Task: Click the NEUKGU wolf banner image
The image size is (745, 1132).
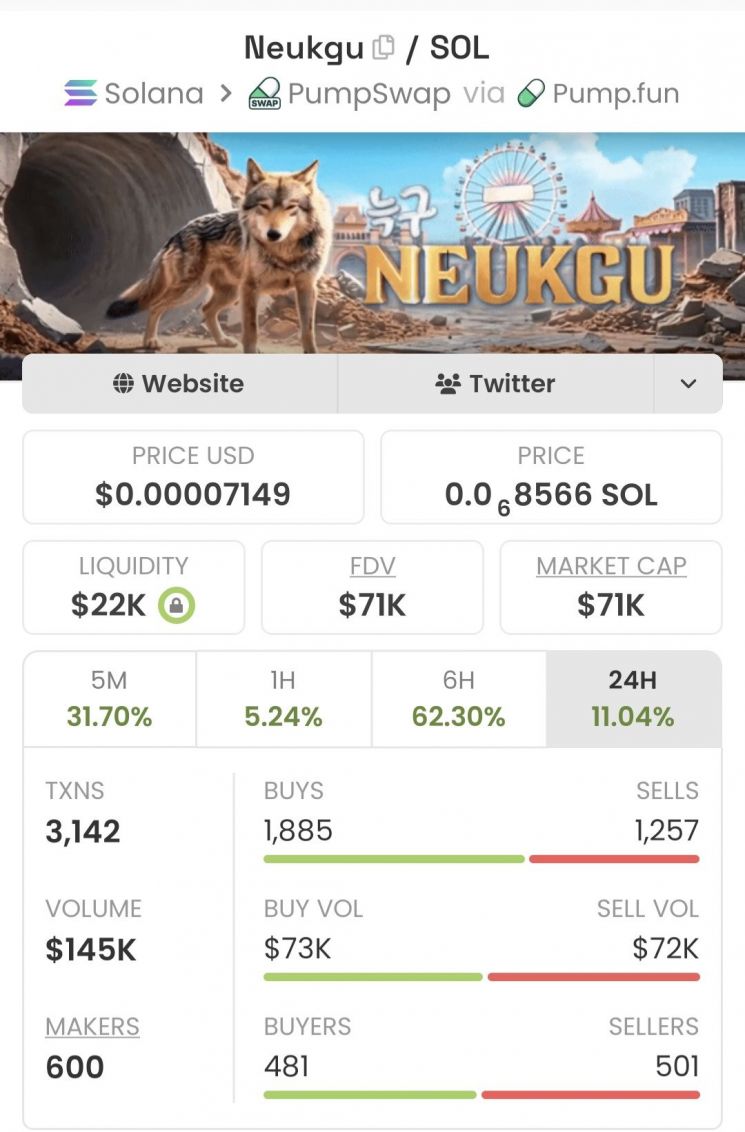Action: [372, 242]
